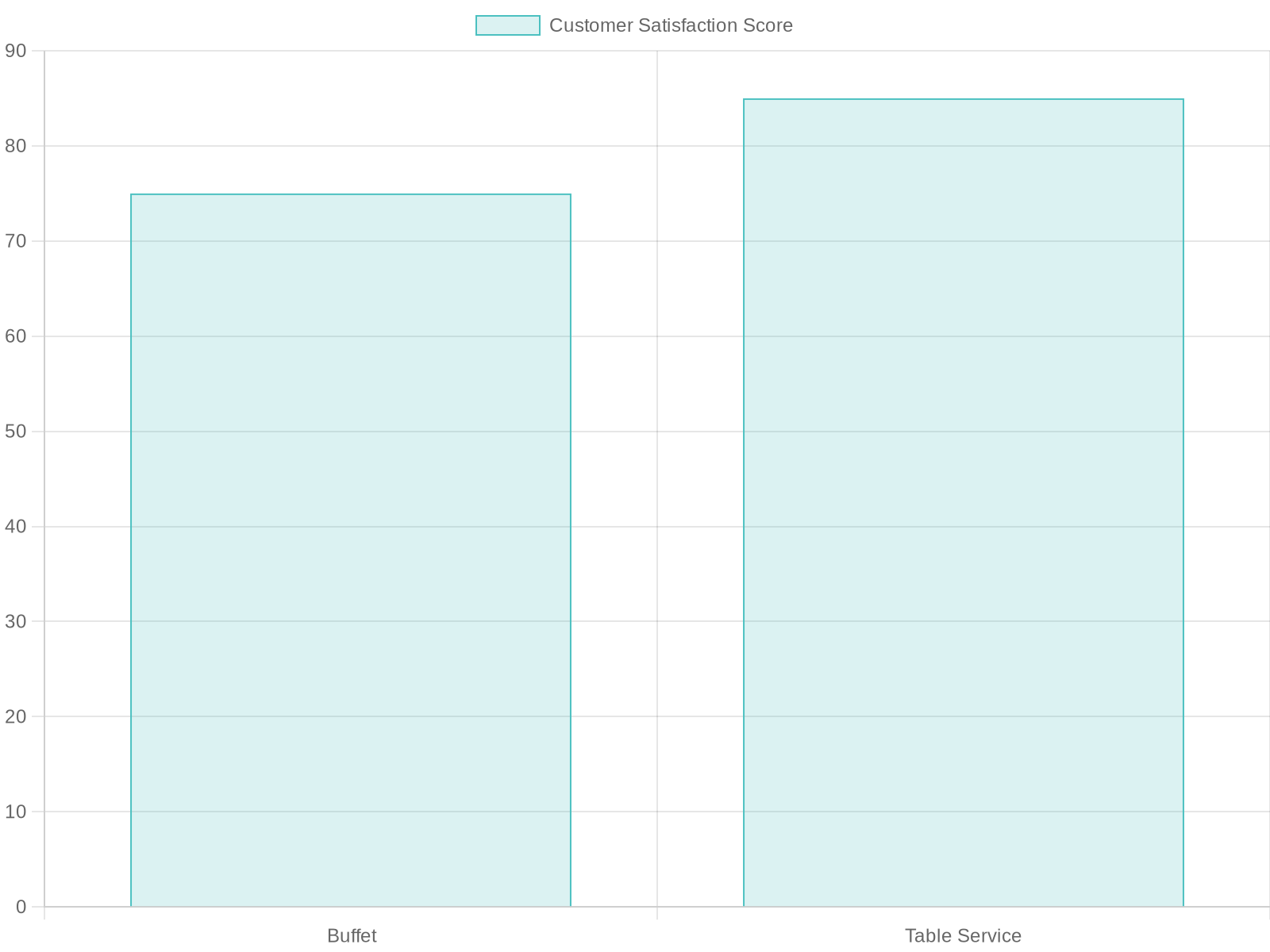Click the 80 y-axis tick label
Image resolution: width=1270 pixels, height=952 pixels.
point(16,146)
